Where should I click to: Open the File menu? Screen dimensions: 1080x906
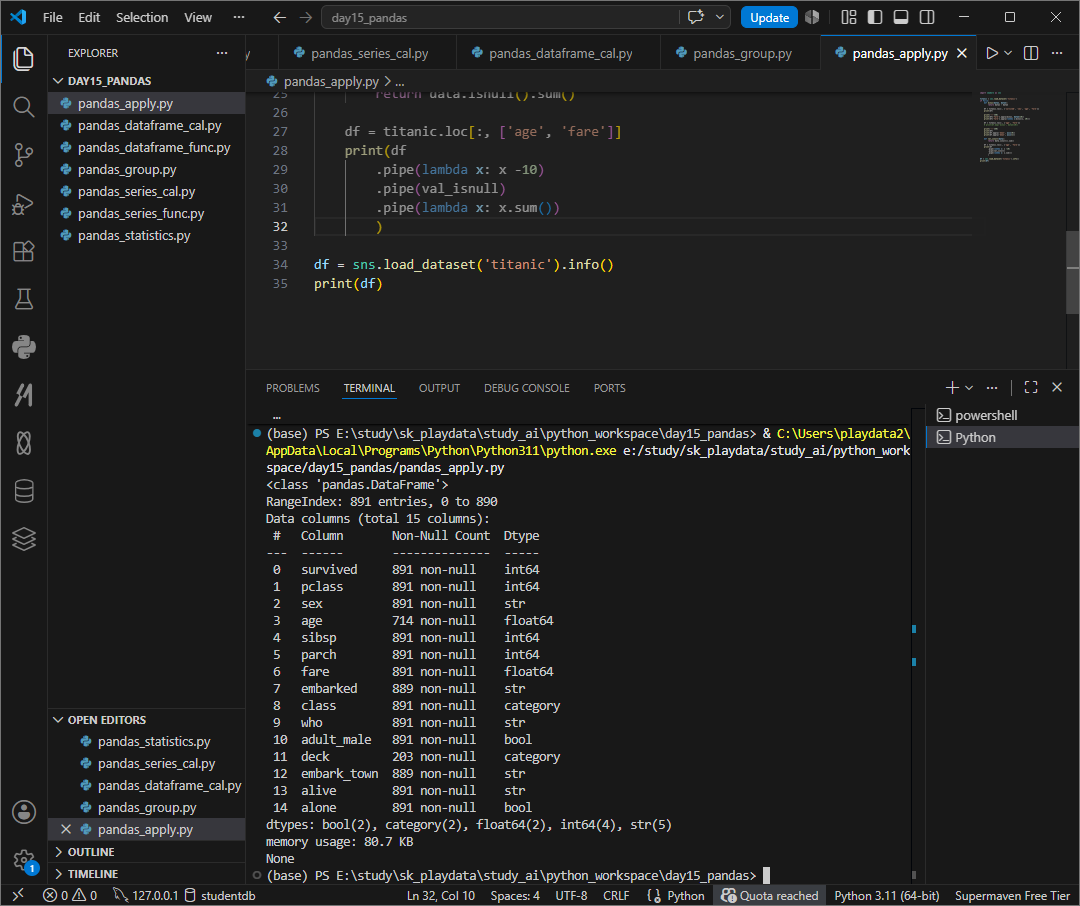point(52,17)
